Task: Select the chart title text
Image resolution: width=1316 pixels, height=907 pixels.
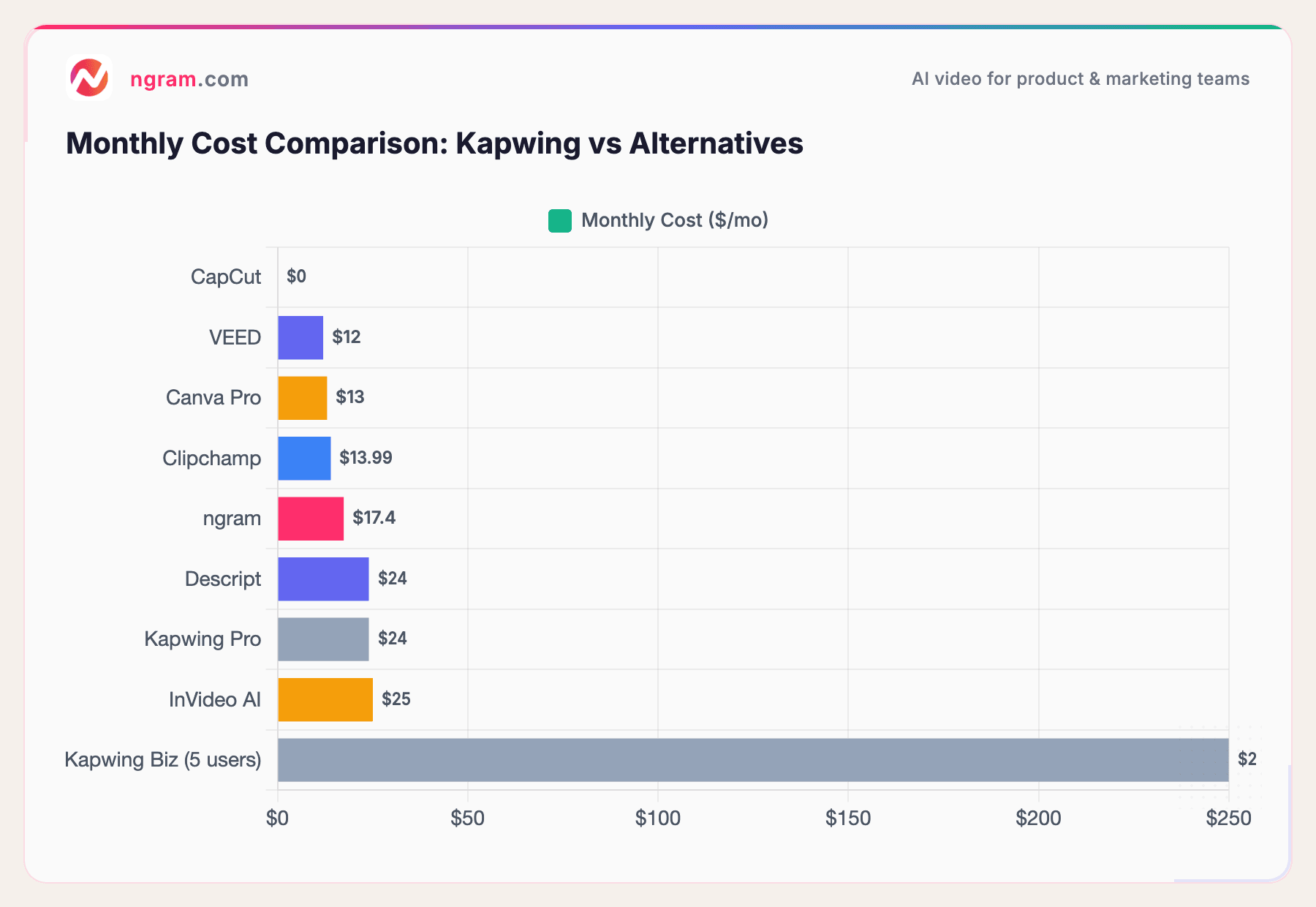Action: pos(434,143)
